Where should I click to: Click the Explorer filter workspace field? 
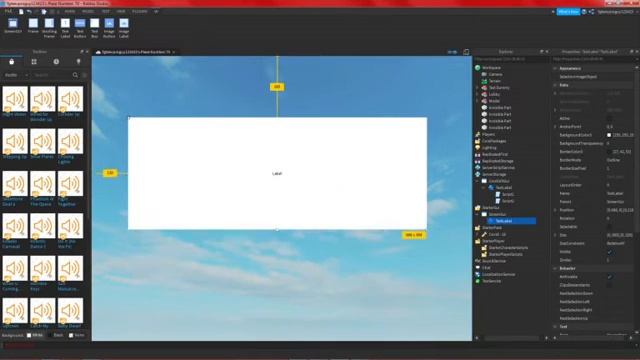coord(510,59)
